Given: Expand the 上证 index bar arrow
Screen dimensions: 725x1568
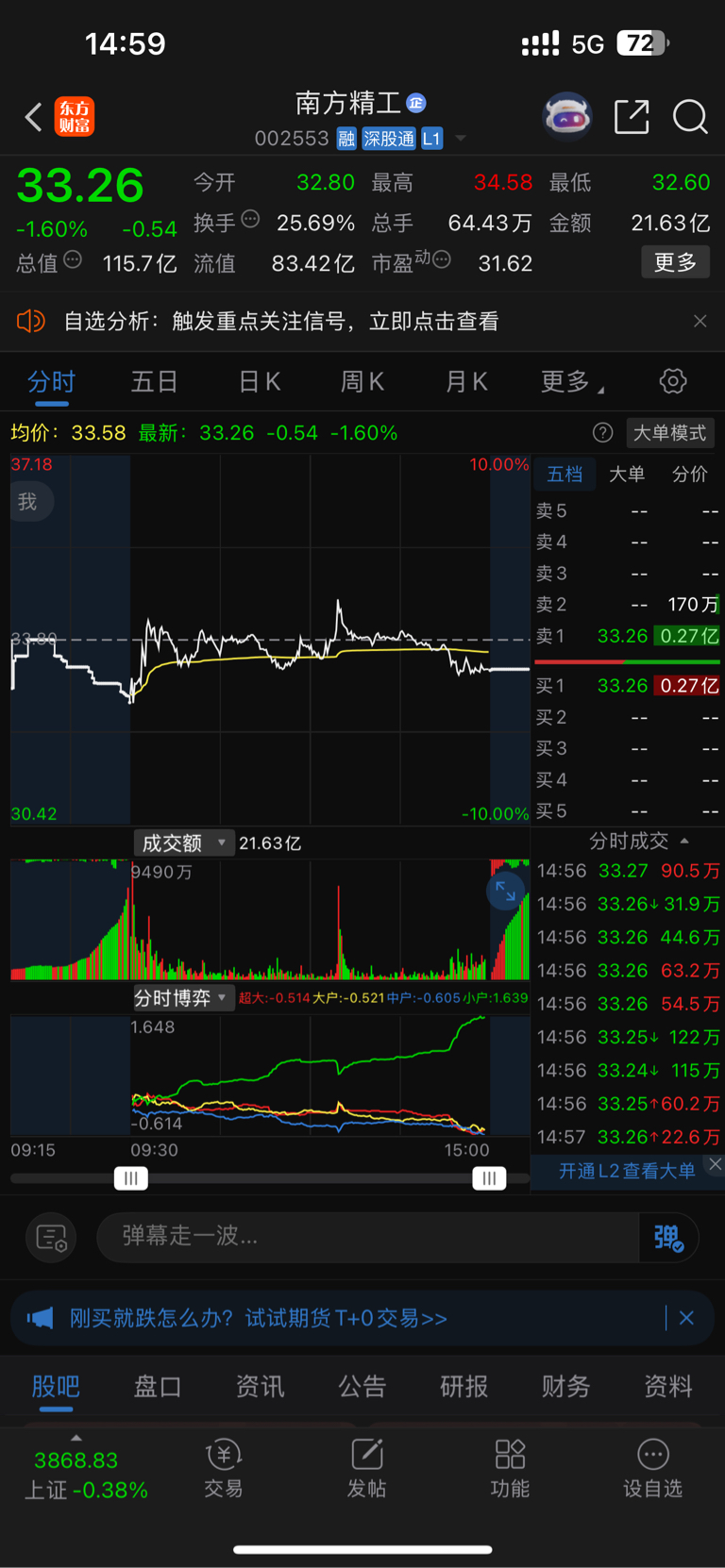Looking at the screenshot, I should click(76, 1438).
